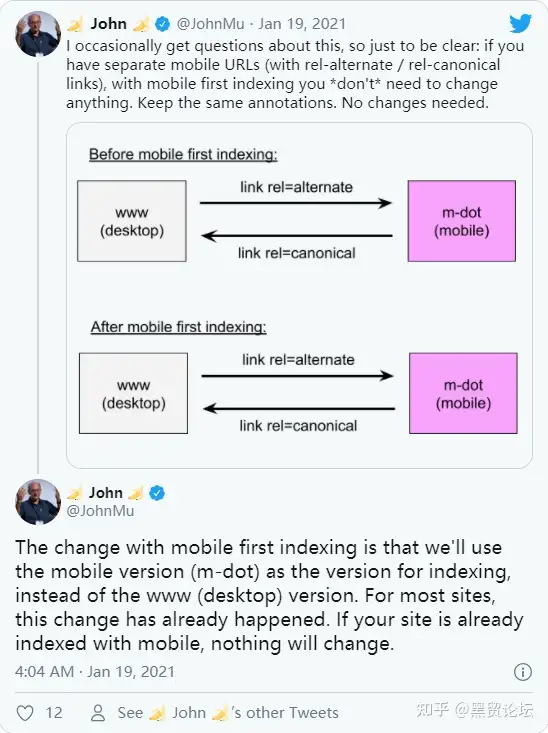This screenshot has width=548, height=733.
Task: Open the mobile first indexing diagram image
Action: click(x=299, y=295)
